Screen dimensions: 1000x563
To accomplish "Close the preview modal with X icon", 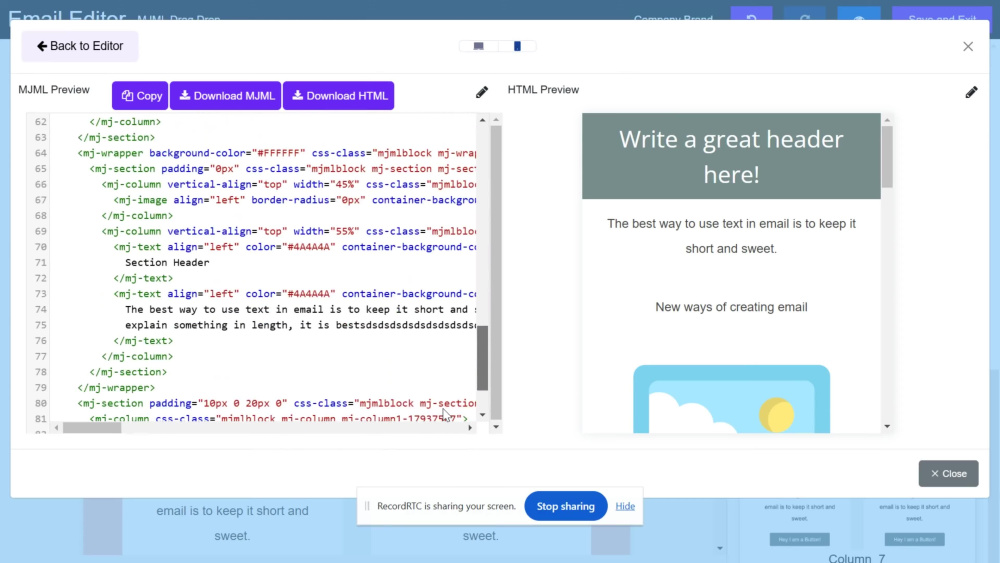I will click(967, 47).
